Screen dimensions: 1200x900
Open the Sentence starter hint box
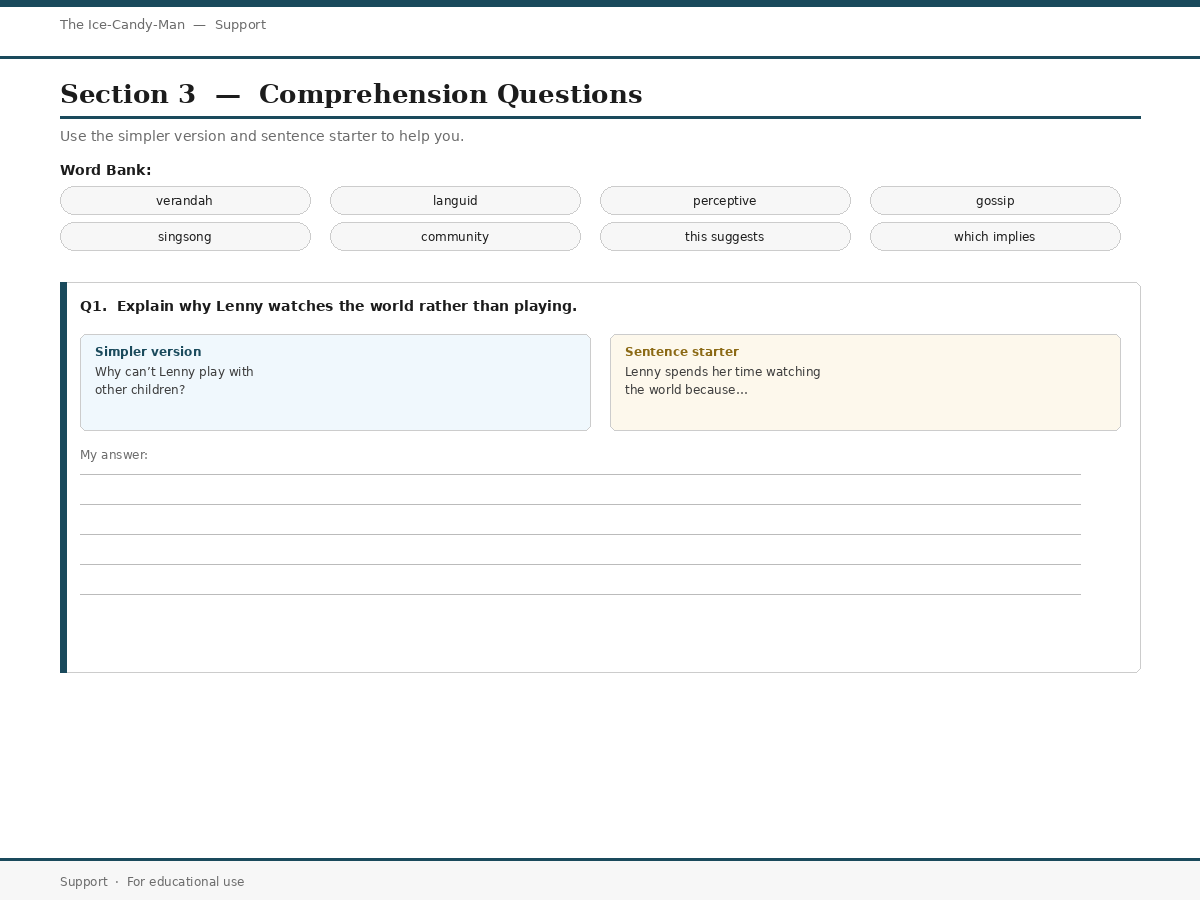[865, 382]
